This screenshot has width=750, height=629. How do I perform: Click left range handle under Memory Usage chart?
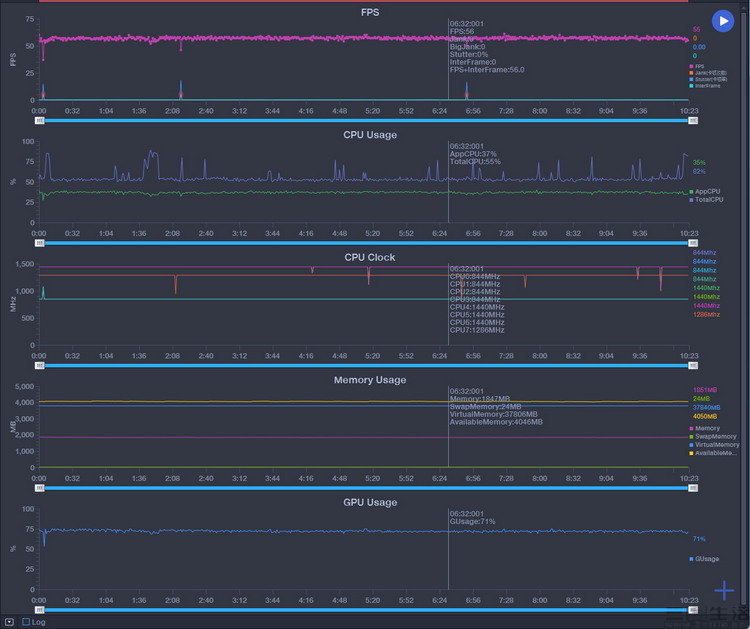coord(40,488)
